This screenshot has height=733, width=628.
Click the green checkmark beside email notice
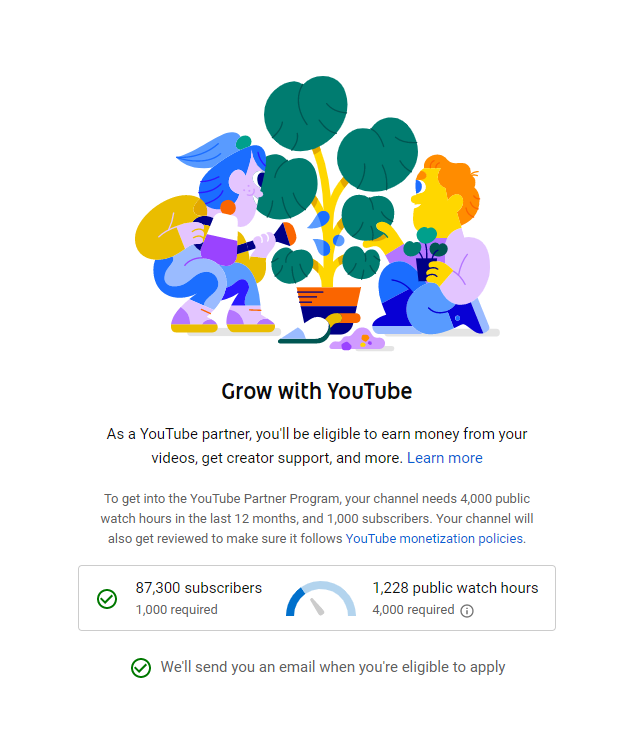[141, 668]
